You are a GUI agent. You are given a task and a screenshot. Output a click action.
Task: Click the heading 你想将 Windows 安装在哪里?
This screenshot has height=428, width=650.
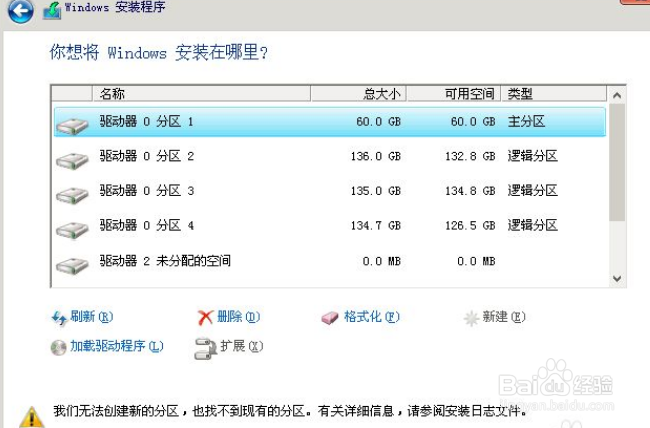point(159,53)
